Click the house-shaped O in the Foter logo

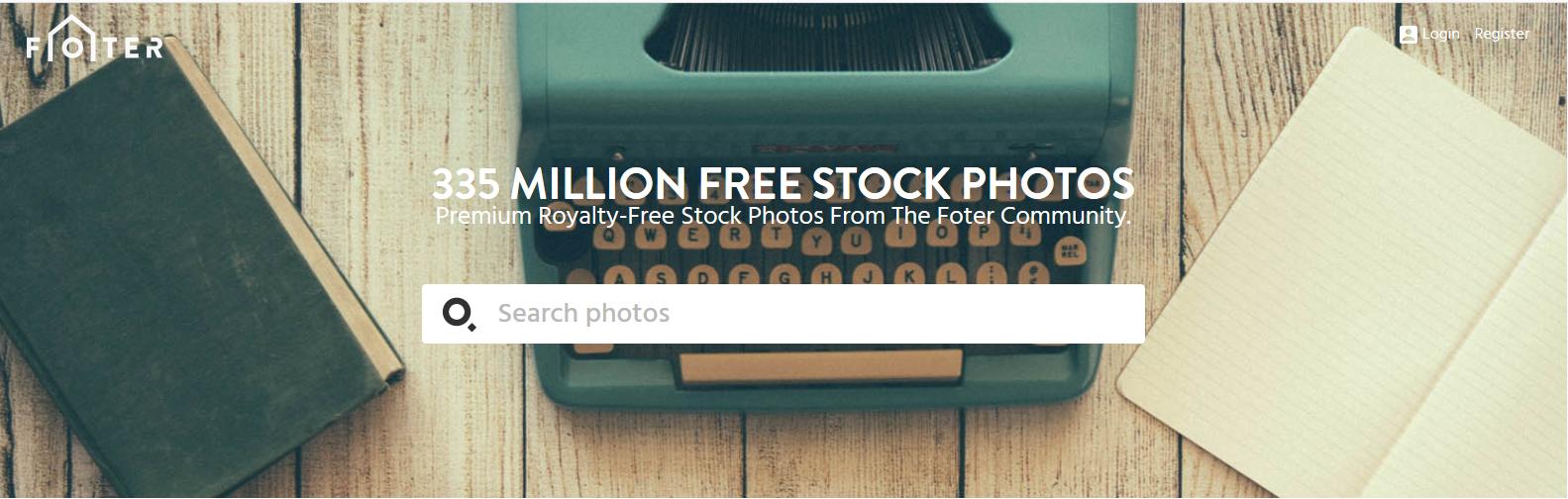[x=71, y=40]
